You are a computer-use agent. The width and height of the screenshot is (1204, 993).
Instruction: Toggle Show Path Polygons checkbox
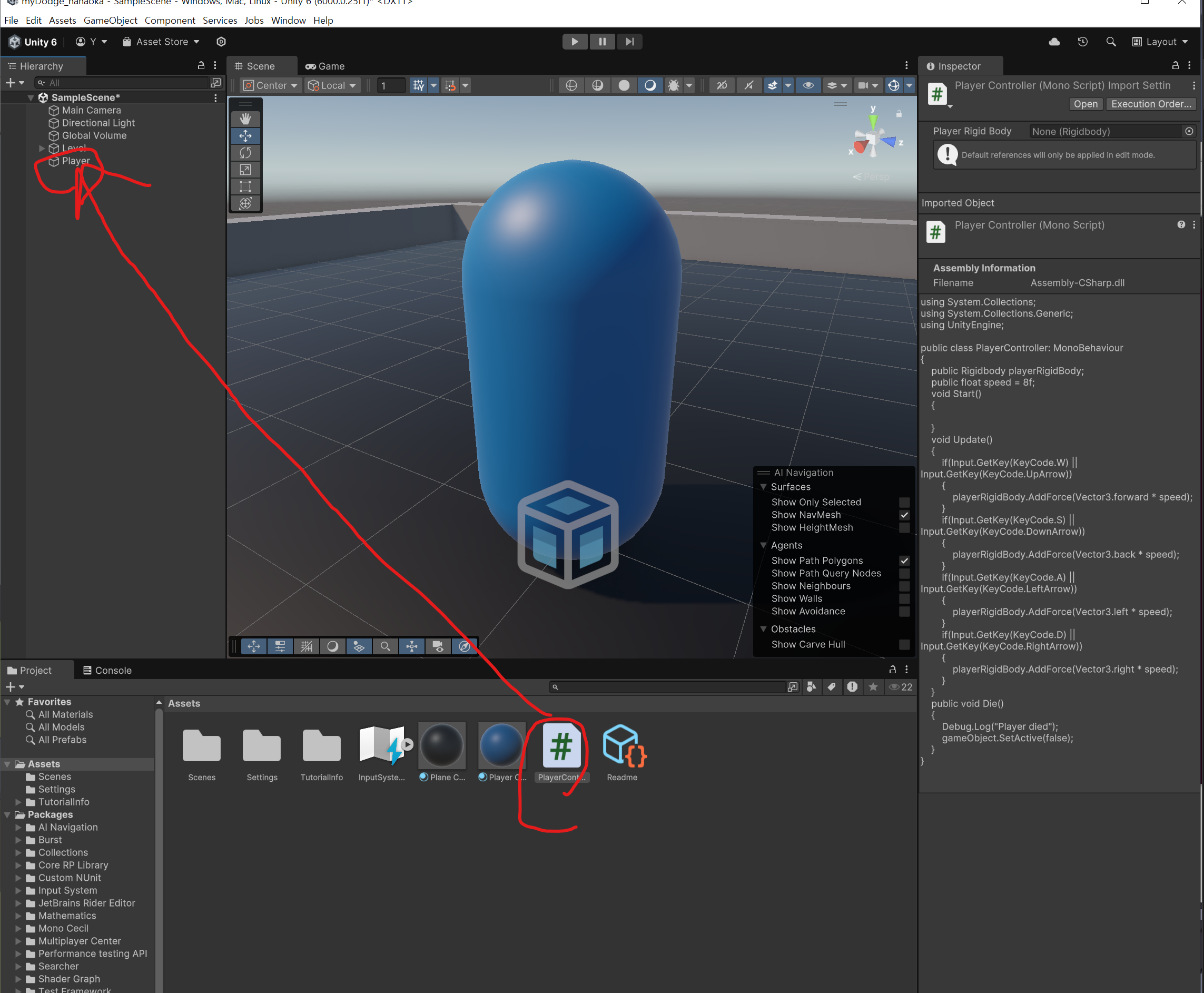pyautogui.click(x=904, y=561)
